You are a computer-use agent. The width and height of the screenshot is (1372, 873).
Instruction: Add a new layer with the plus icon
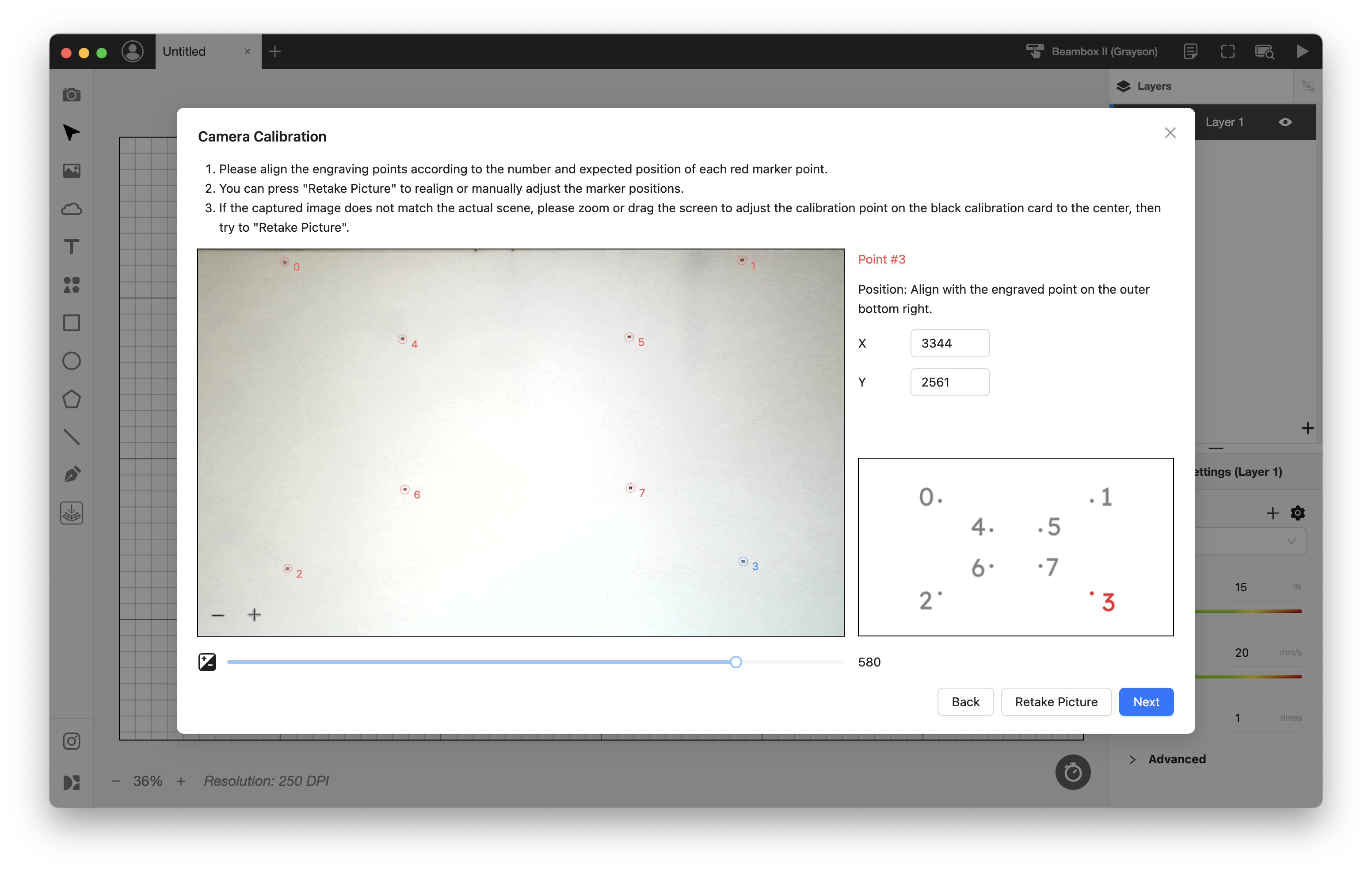(1307, 428)
